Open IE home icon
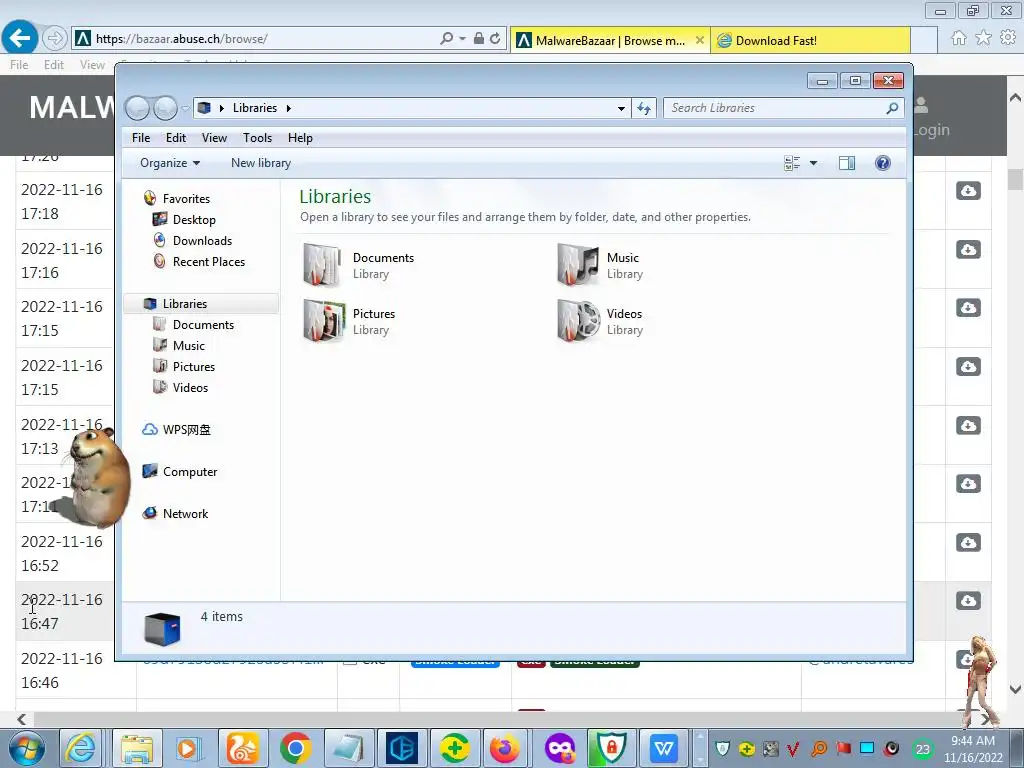This screenshot has width=1024, height=768. coord(959,38)
